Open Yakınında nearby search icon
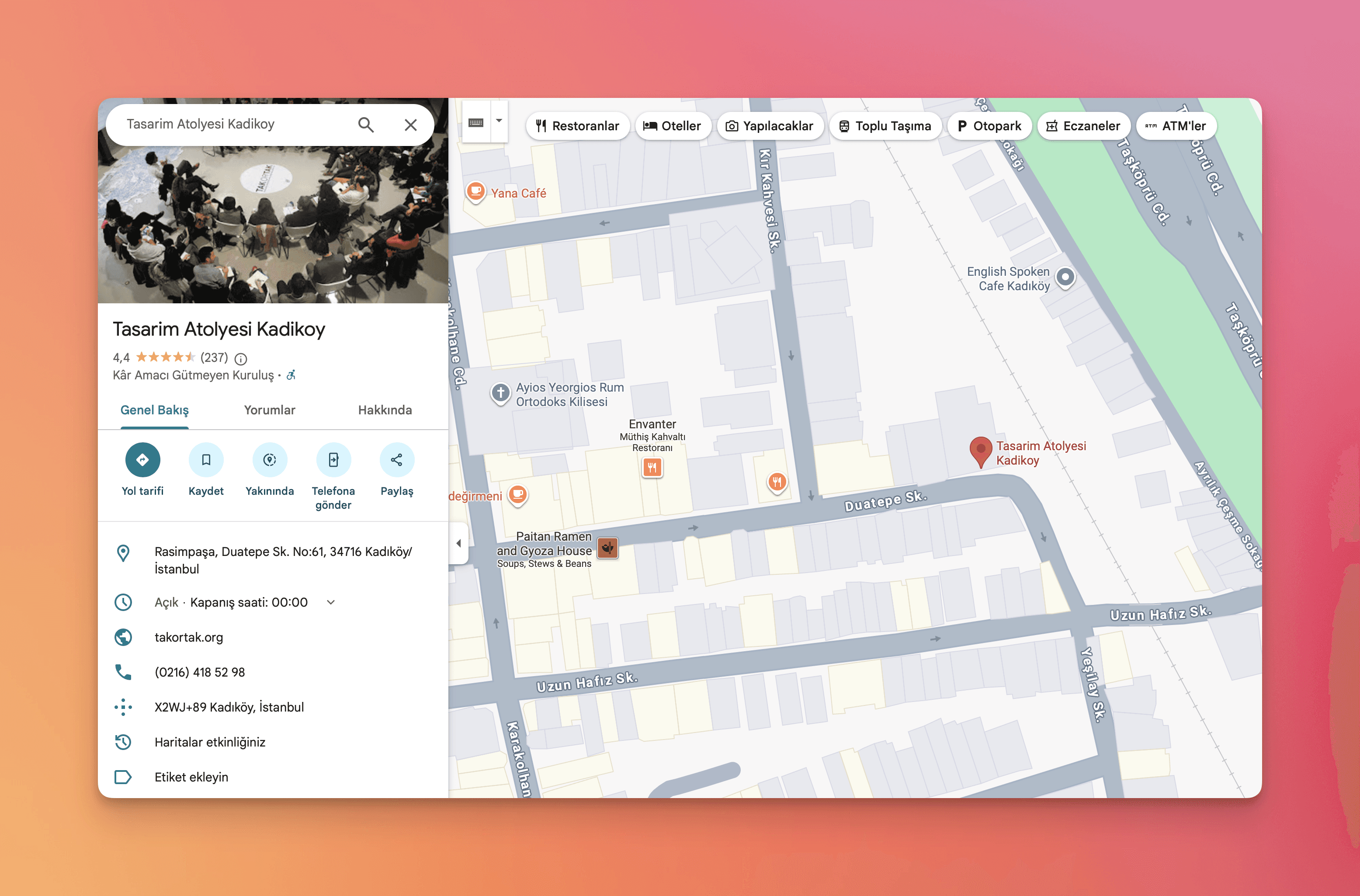 click(x=270, y=459)
